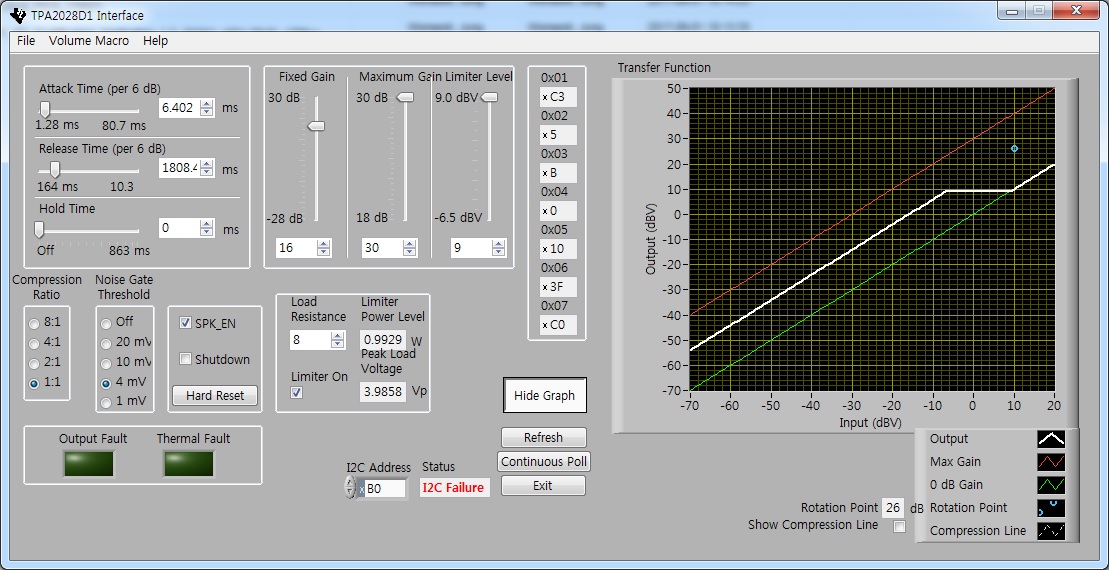The height and width of the screenshot is (570, 1109).
Task: Click the Attack Time slider handle
Action: pyautogui.click(x=45, y=109)
